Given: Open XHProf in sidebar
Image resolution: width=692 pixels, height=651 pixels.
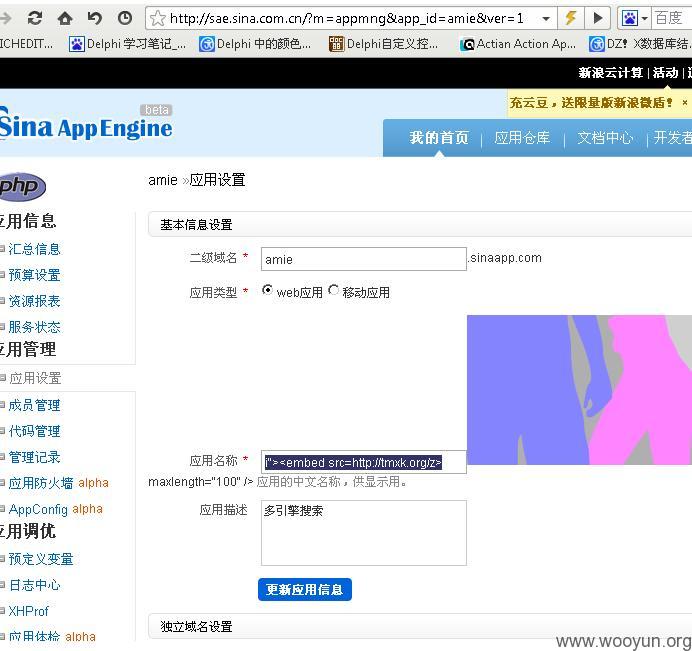Looking at the screenshot, I should pyautogui.click(x=28, y=611).
